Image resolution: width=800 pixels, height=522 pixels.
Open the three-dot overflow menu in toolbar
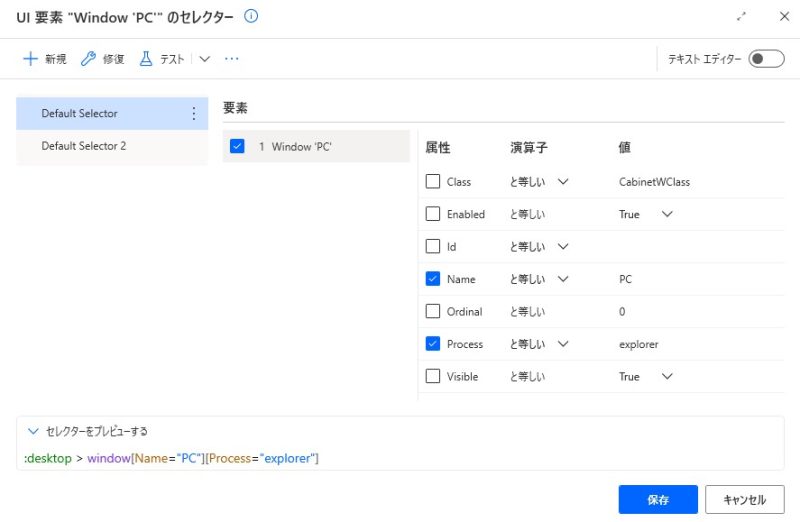point(232,59)
